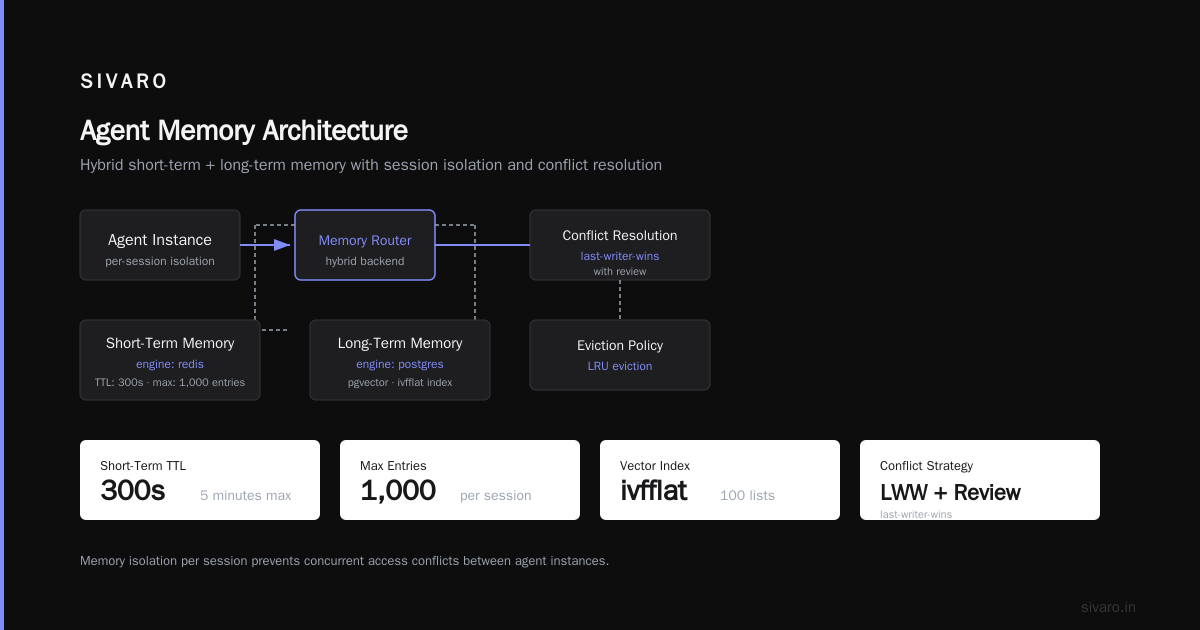Click the 'LRU eviction' label
The width and height of the screenshot is (1200, 630).
coord(620,366)
